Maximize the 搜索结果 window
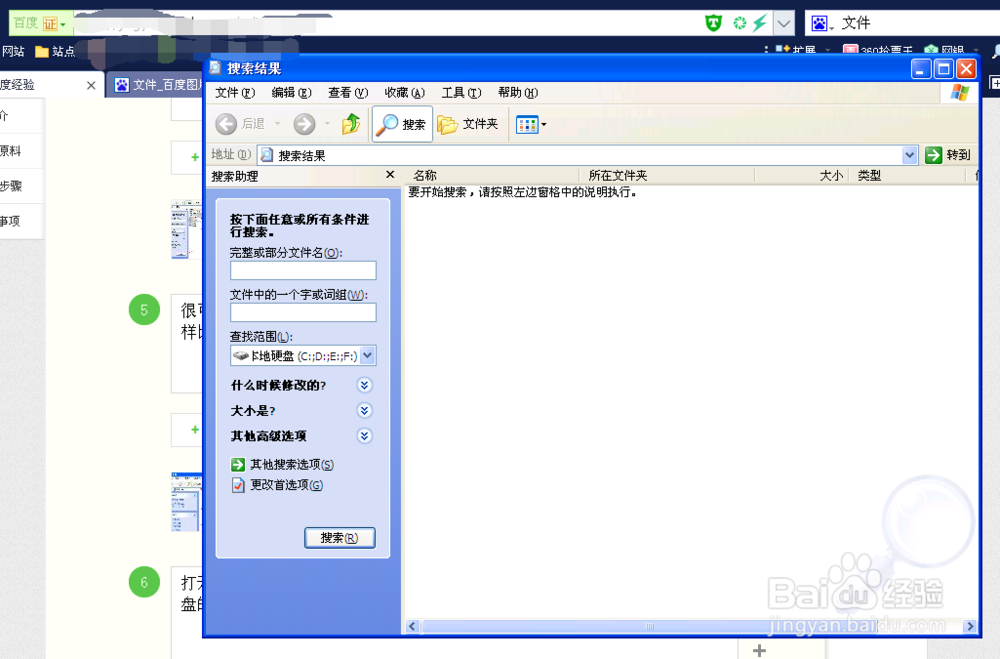 [x=943, y=68]
